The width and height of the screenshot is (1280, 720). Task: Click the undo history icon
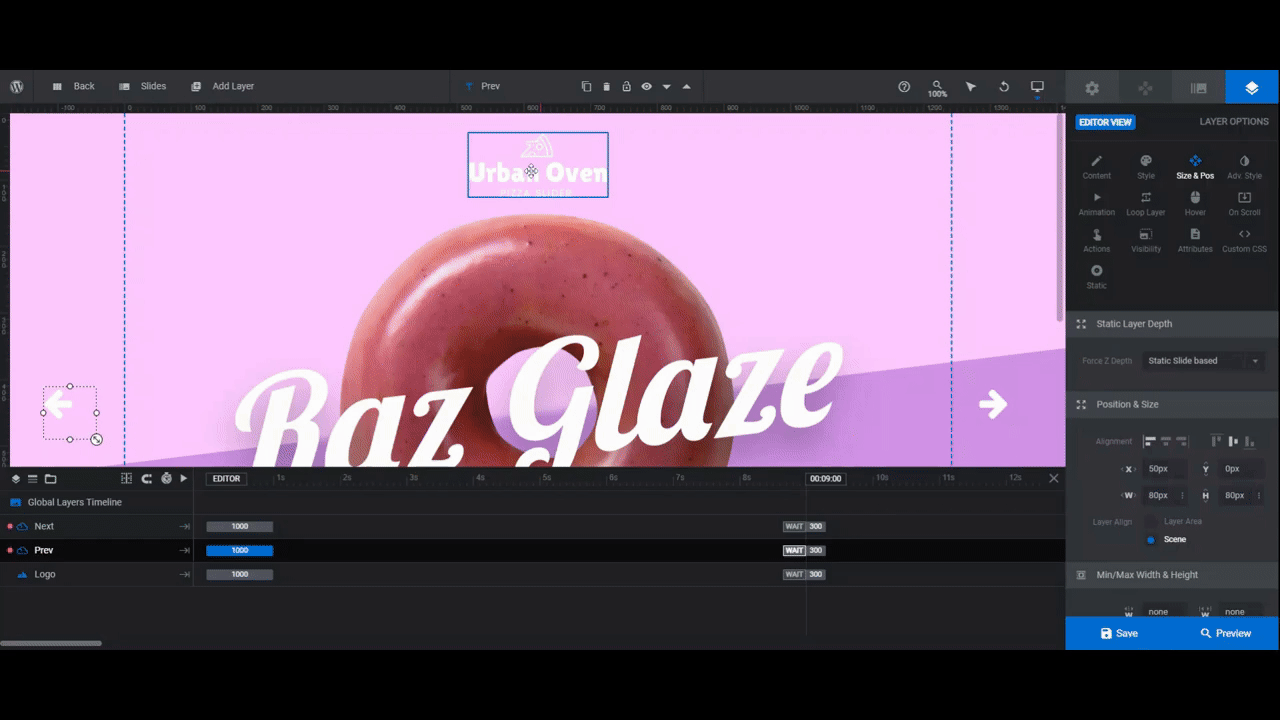click(x=1004, y=87)
